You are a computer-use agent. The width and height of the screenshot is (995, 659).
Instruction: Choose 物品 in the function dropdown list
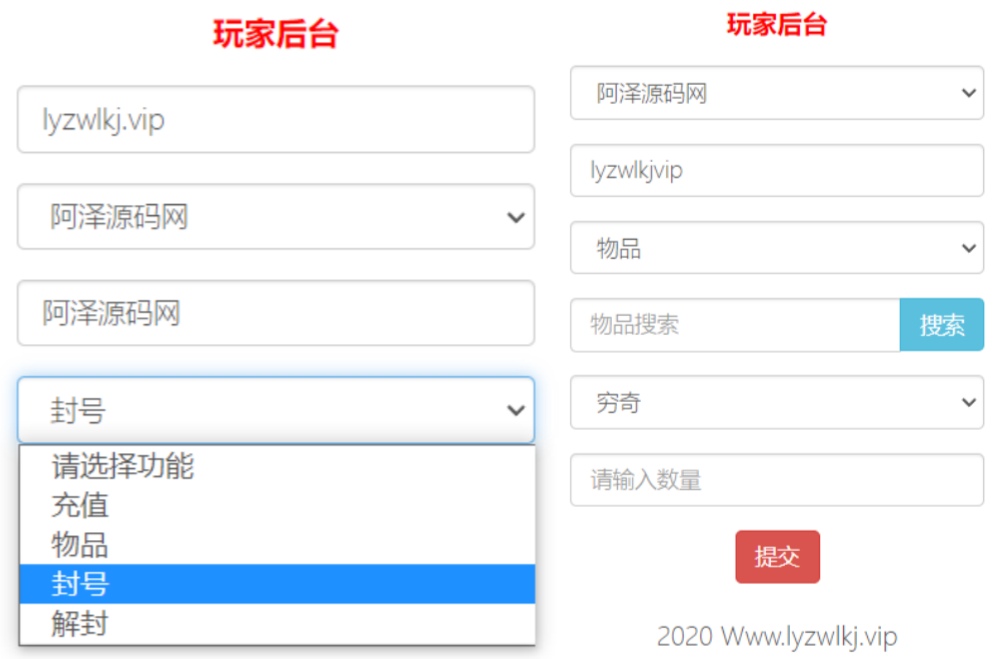[80, 545]
